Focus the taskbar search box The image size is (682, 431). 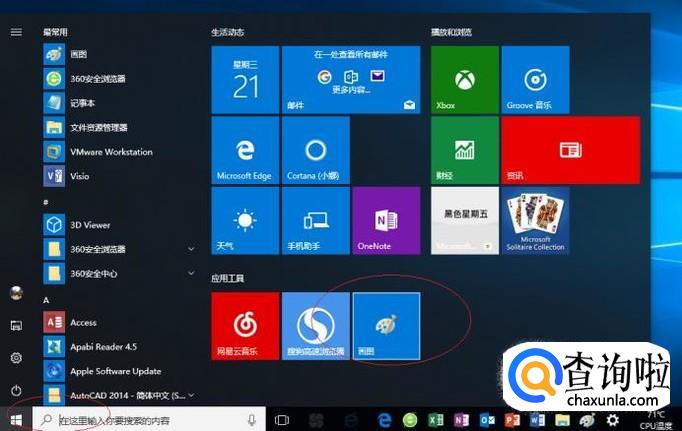click(x=149, y=420)
